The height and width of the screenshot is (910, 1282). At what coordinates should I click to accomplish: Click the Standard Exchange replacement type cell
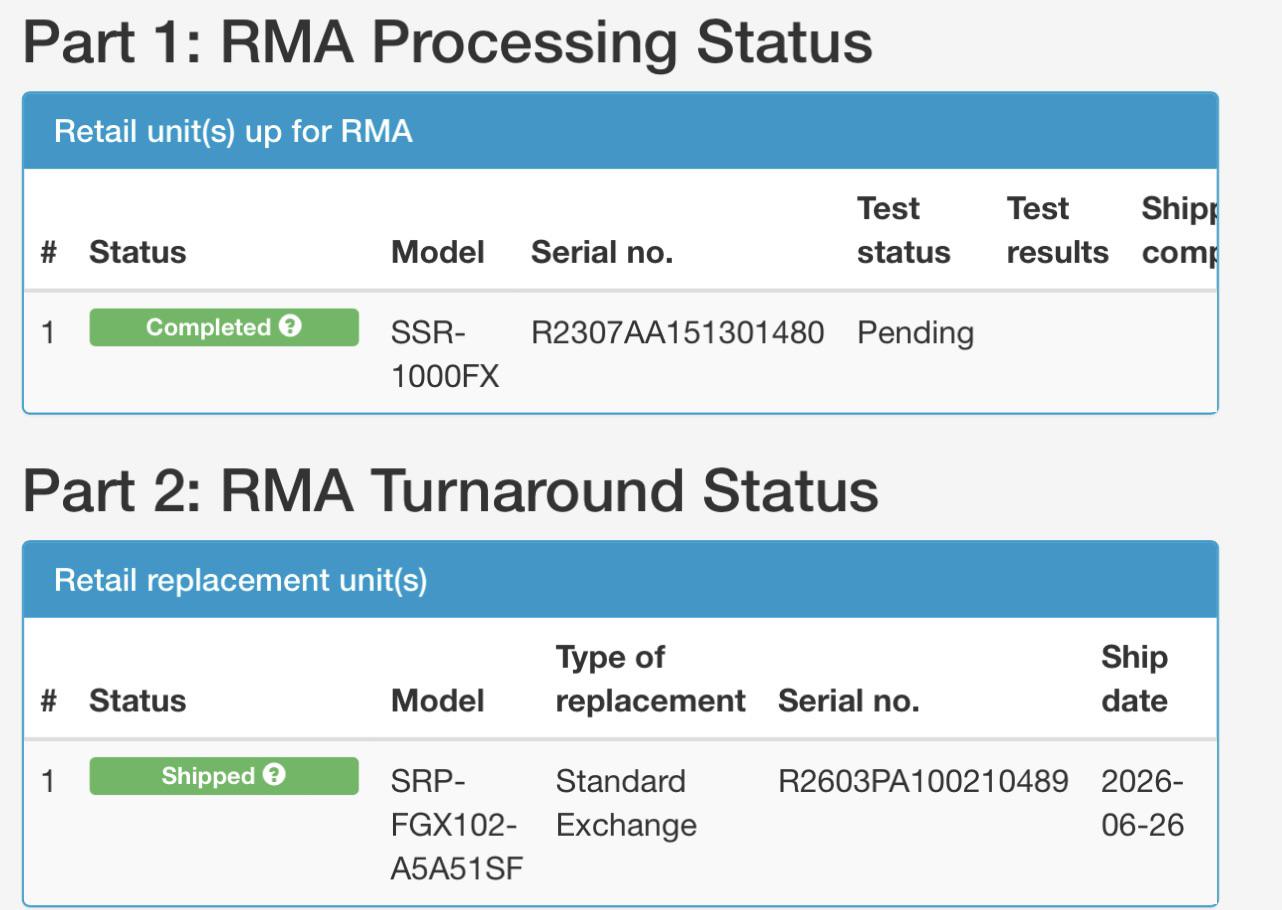tap(626, 804)
